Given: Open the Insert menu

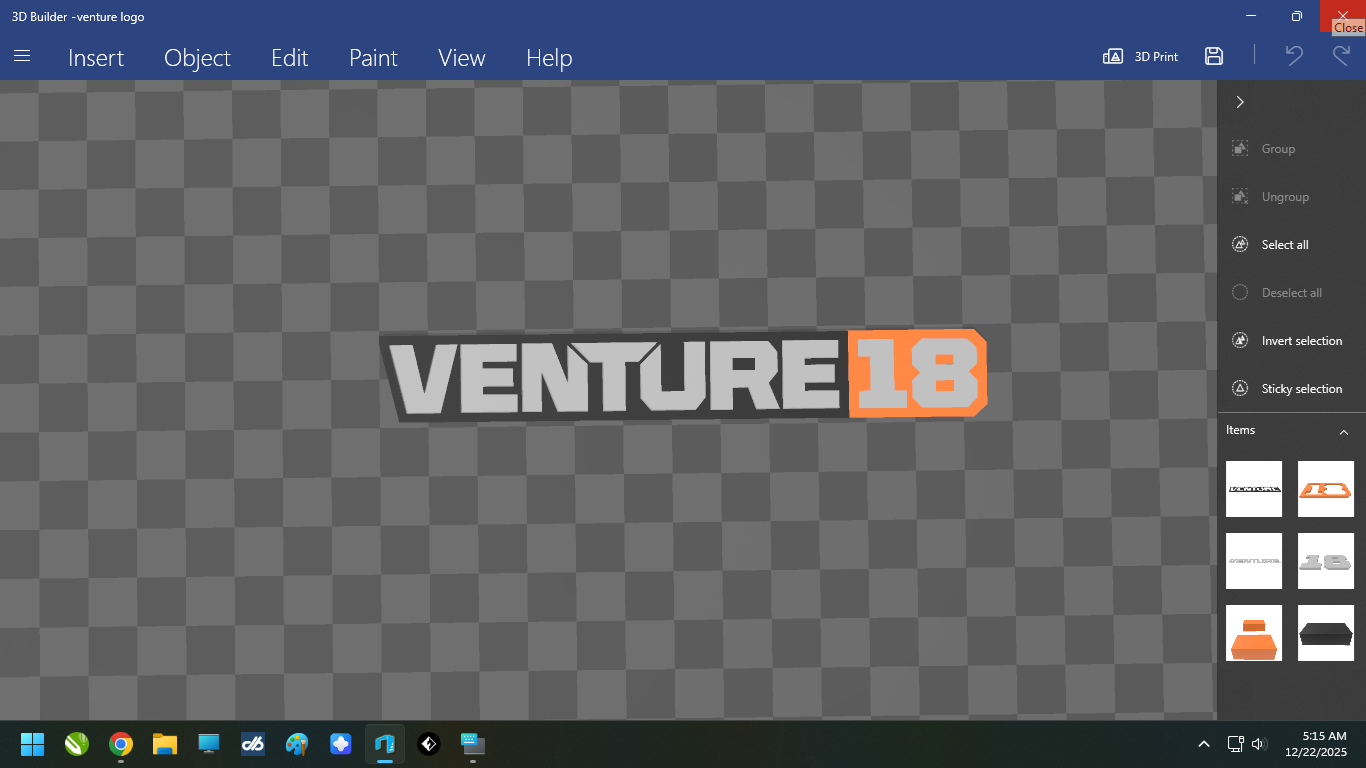Looking at the screenshot, I should click(x=96, y=58).
